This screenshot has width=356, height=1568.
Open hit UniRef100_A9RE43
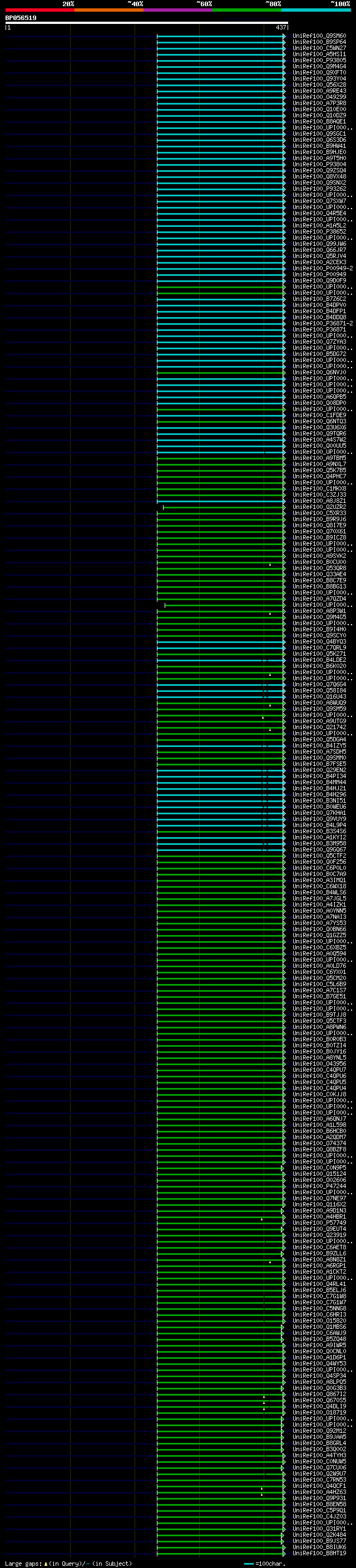click(319, 91)
